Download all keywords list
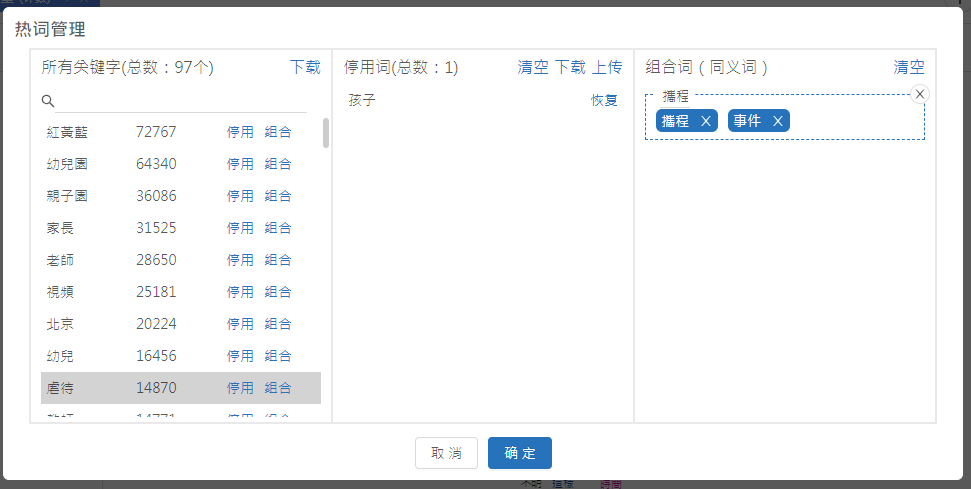The width and height of the screenshot is (971, 489). pos(305,67)
